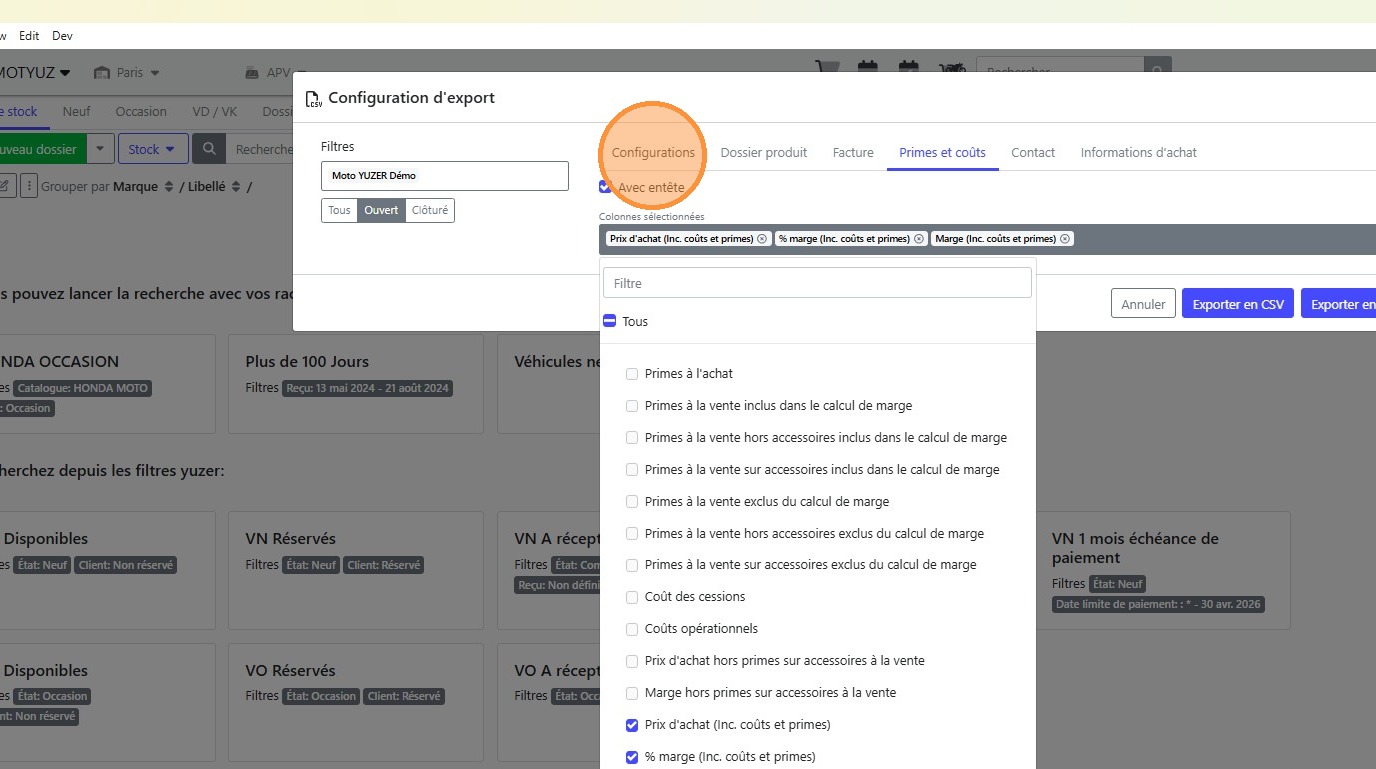This screenshot has height=769, width=1376.
Task: Open the Occasion tab in the stock page
Action: click(x=141, y=112)
